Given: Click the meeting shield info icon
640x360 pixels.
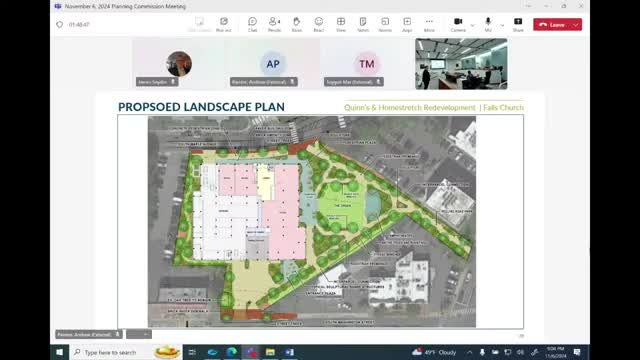Looking at the screenshot, I should [60, 24].
